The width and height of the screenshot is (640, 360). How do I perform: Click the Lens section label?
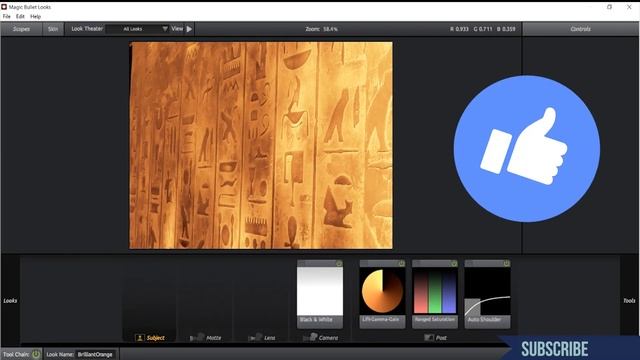pos(270,338)
